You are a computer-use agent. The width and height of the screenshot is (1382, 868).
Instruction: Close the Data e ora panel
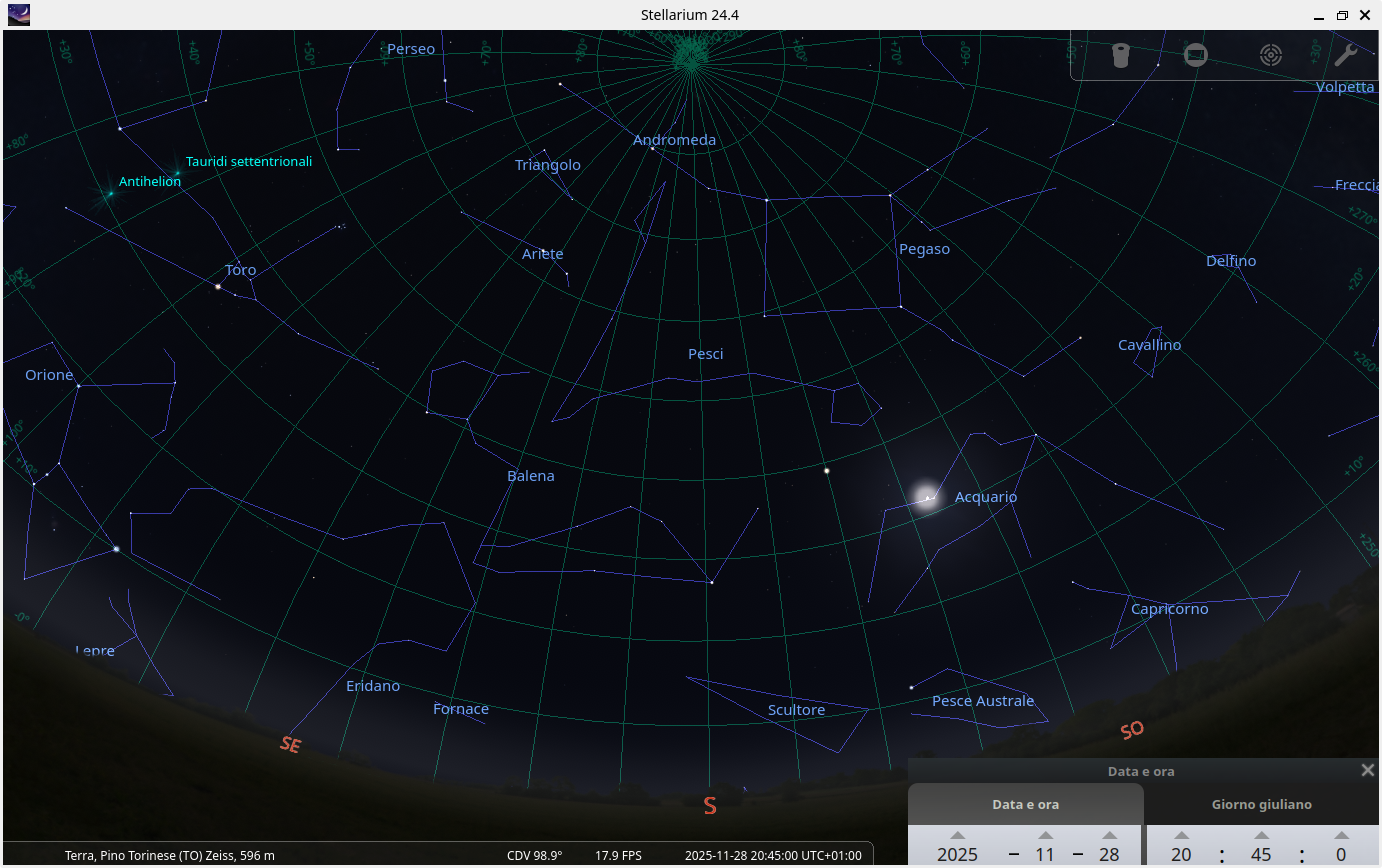click(x=1367, y=770)
